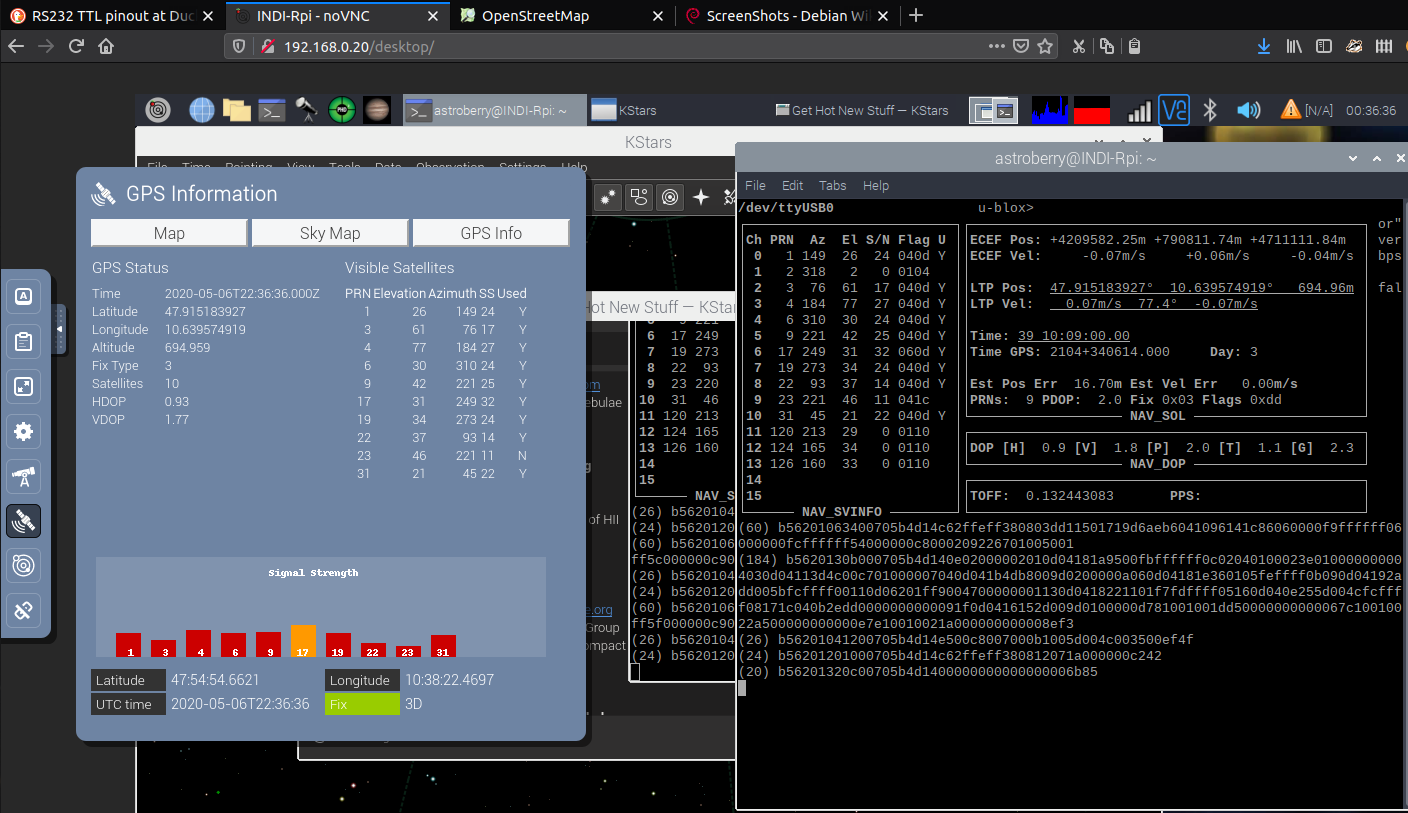The image size is (1408, 813).
Task: Open telescope panel in noVNC sidebar
Action: pos(24,476)
